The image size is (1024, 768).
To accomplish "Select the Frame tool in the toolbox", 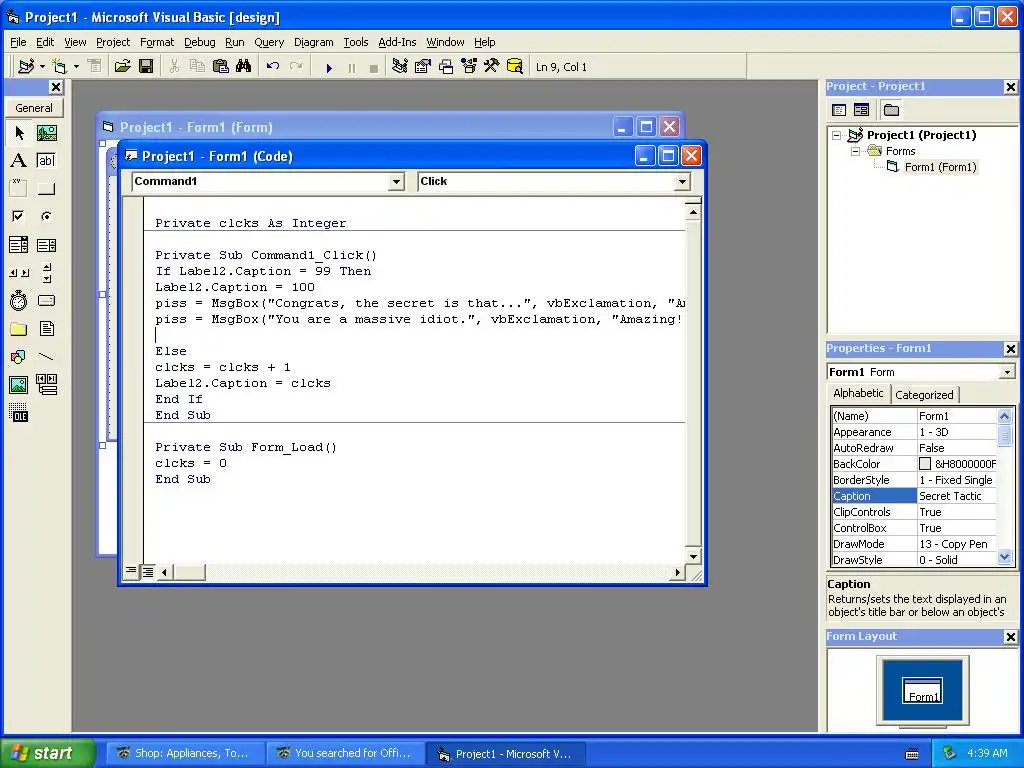I will (19, 189).
